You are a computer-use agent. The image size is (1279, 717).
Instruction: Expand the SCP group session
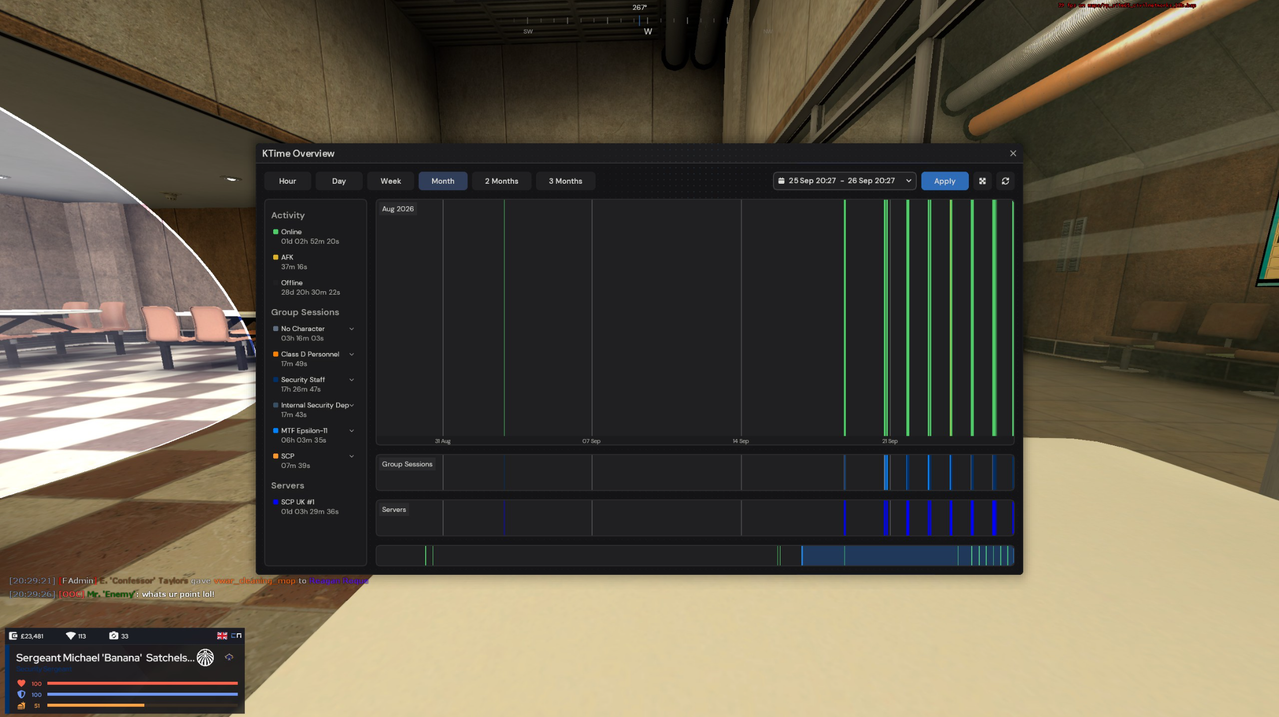coord(351,456)
